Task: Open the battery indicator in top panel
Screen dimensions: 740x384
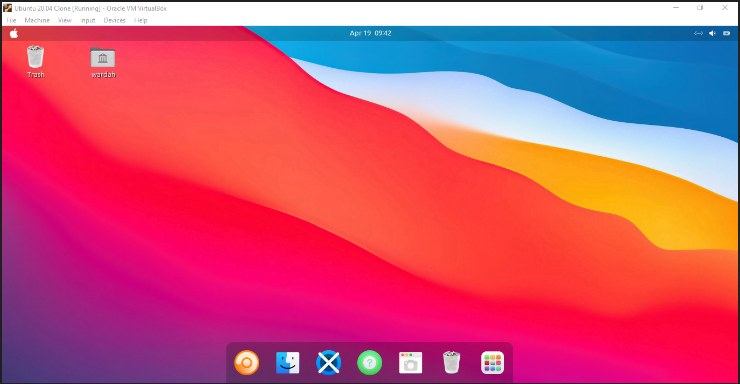Action: [x=726, y=33]
